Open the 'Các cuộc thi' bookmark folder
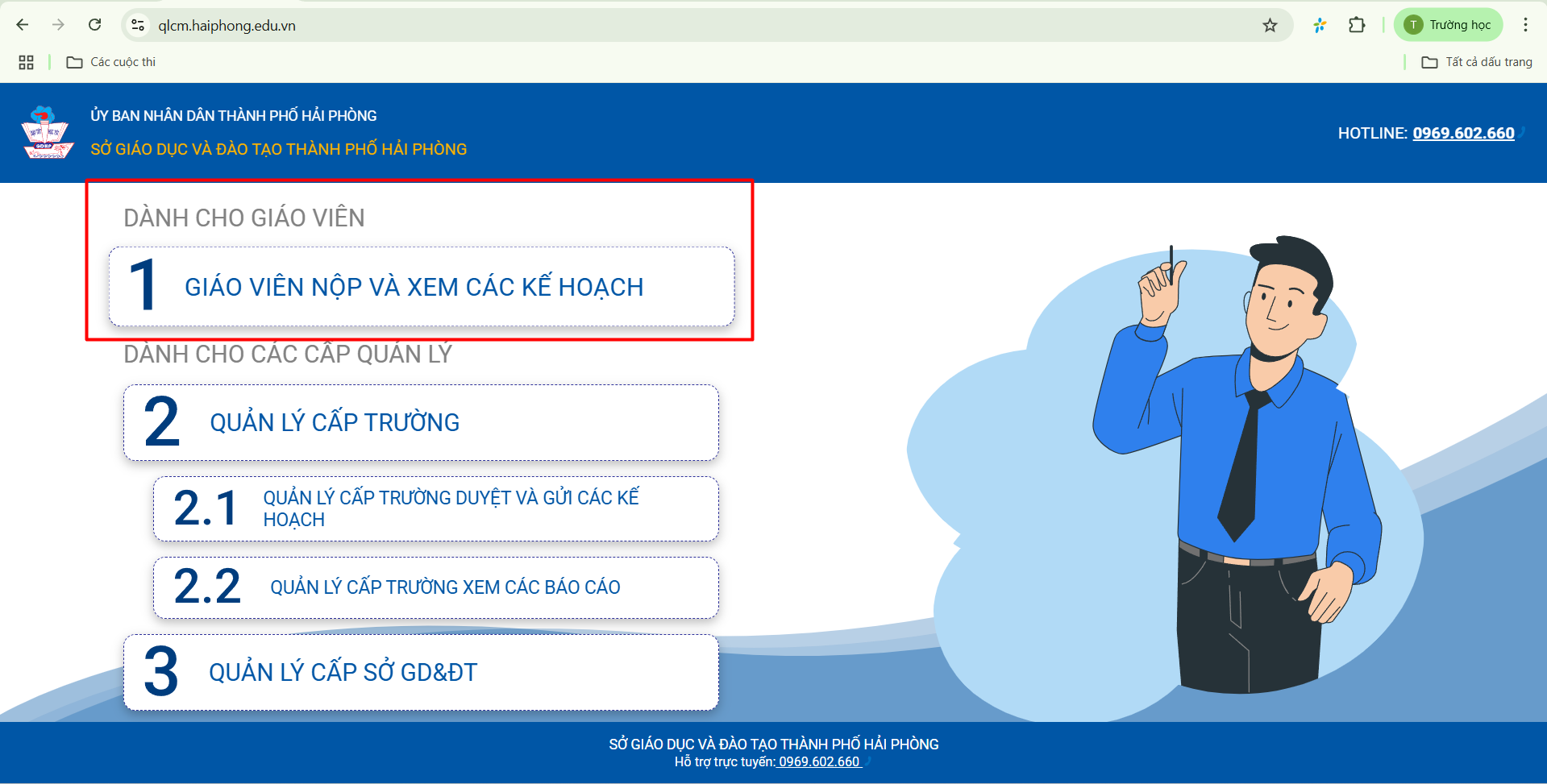1547x784 pixels. tap(111, 62)
